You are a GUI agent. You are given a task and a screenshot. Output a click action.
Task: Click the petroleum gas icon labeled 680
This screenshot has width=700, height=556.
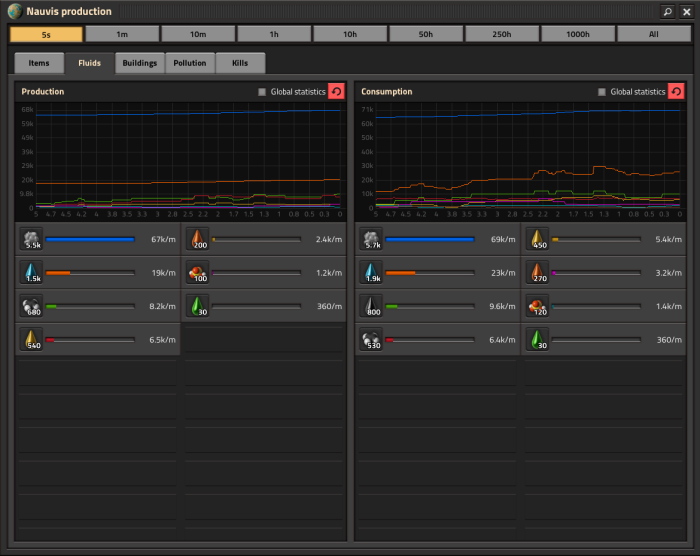(32, 306)
